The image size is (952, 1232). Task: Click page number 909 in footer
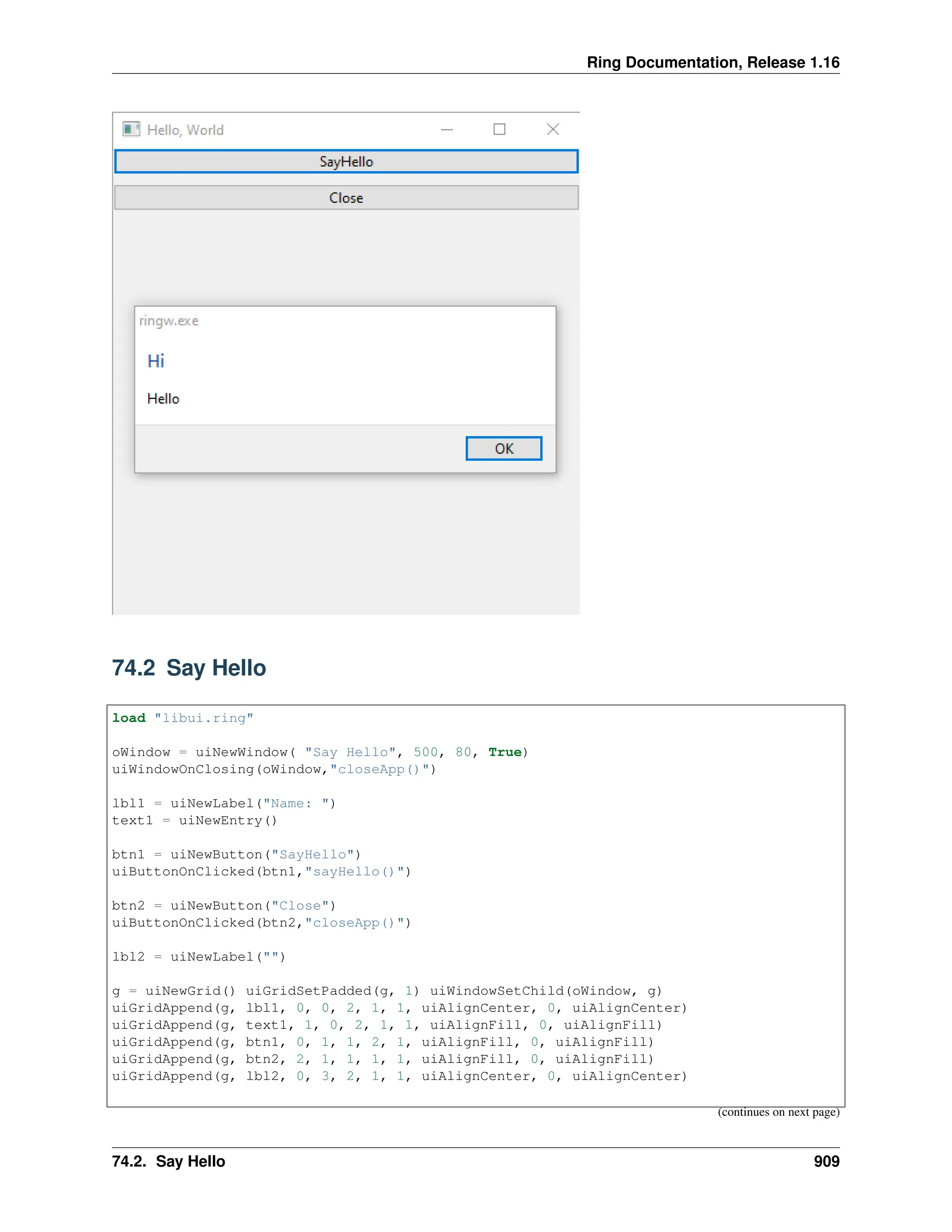tap(826, 1161)
